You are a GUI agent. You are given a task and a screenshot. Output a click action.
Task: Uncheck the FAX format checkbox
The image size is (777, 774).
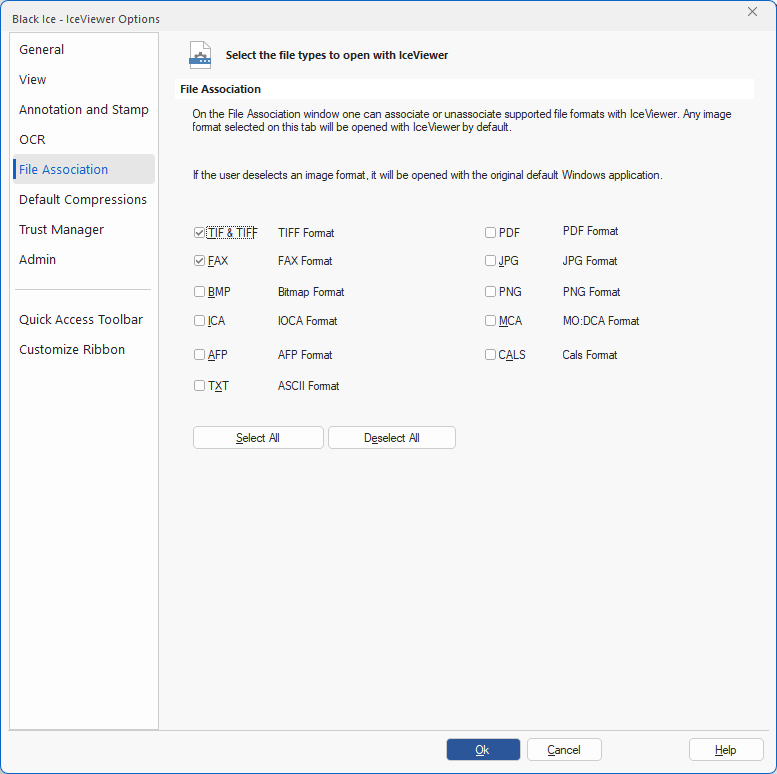(199, 261)
